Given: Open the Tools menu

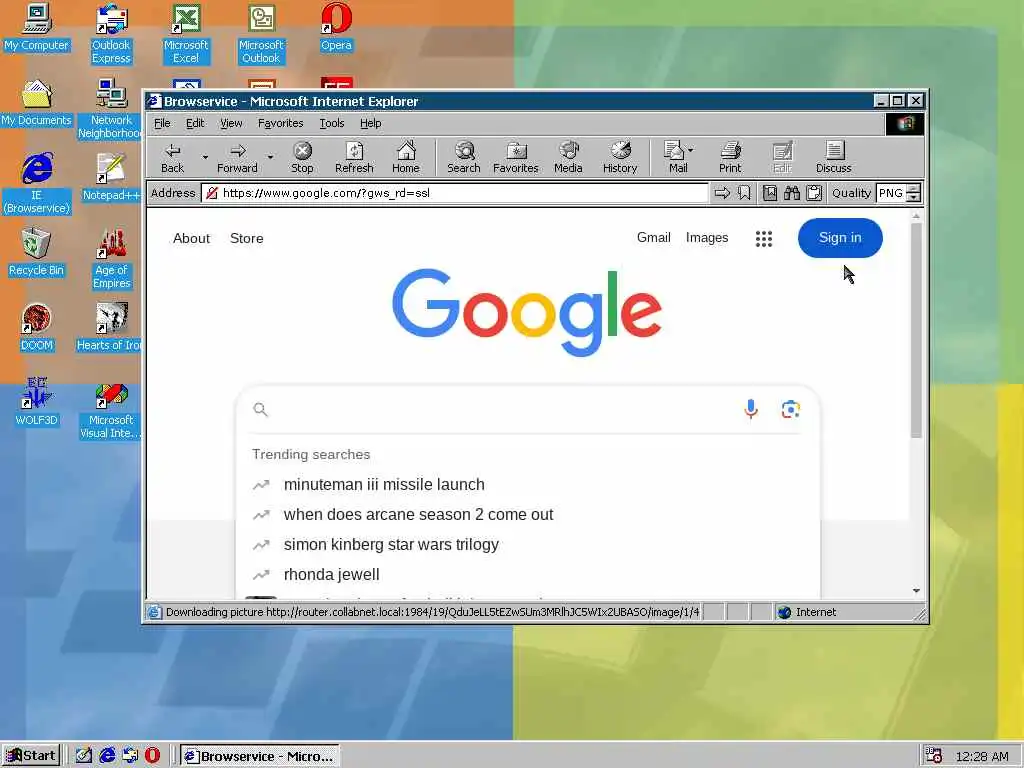Looking at the screenshot, I should click(x=332, y=123).
